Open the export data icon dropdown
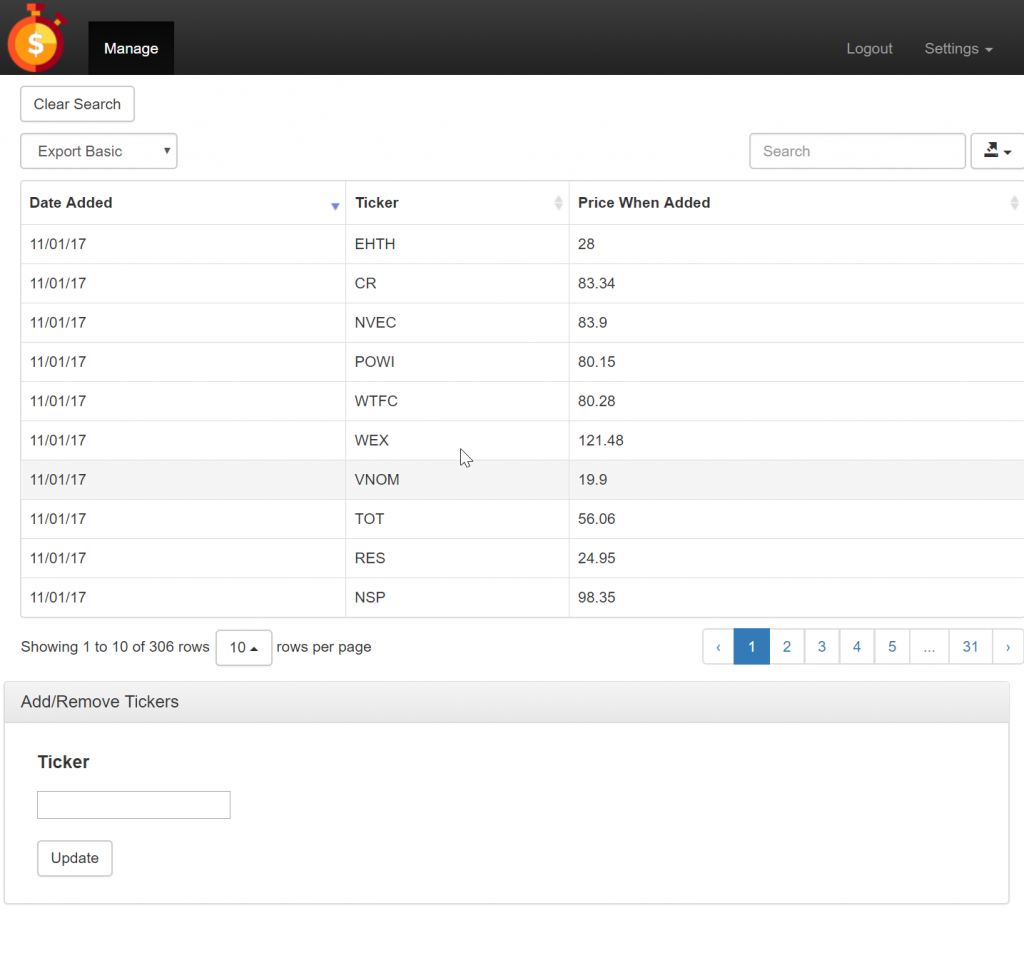The width and height of the screenshot is (1024, 968). (997, 151)
